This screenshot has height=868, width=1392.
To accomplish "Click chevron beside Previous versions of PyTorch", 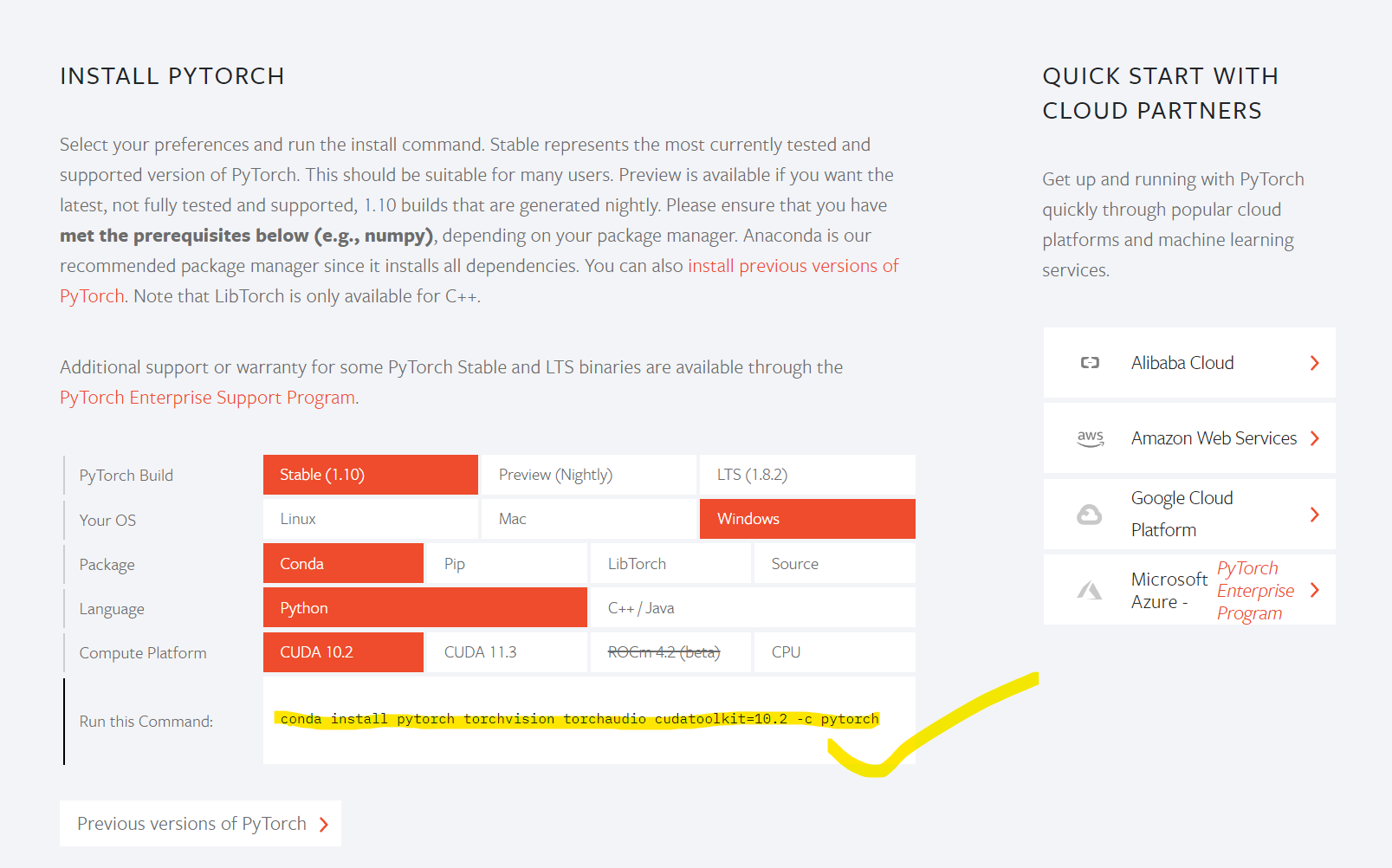I will click(324, 825).
